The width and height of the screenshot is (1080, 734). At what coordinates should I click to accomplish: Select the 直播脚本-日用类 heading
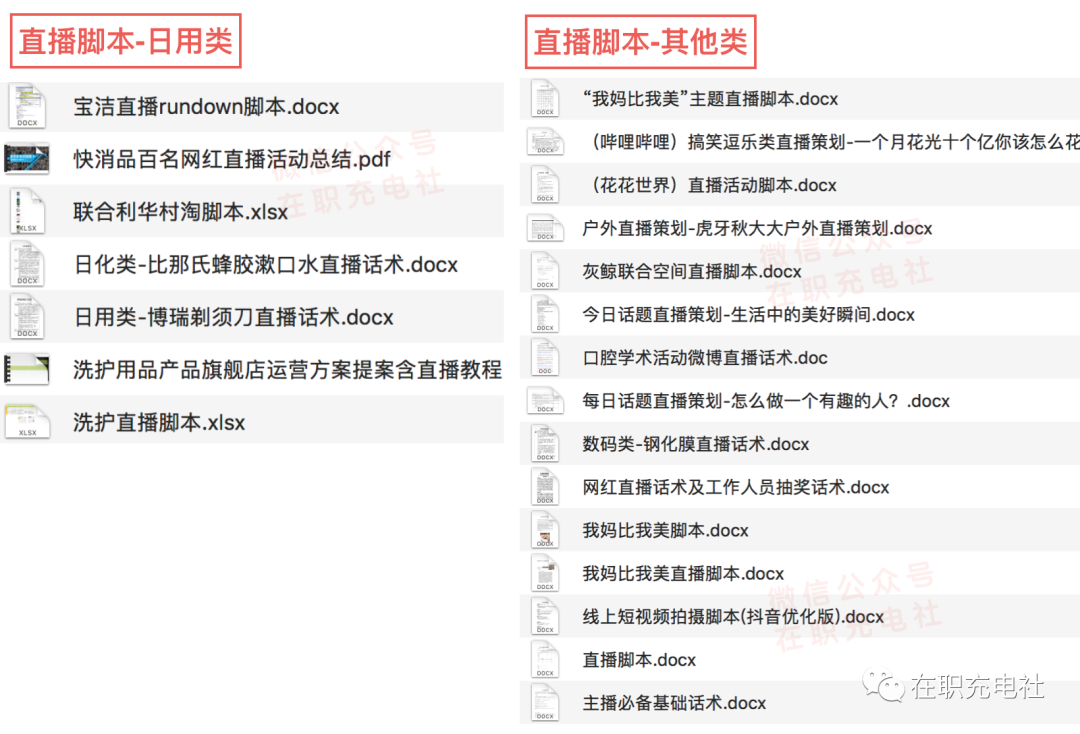(126, 42)
